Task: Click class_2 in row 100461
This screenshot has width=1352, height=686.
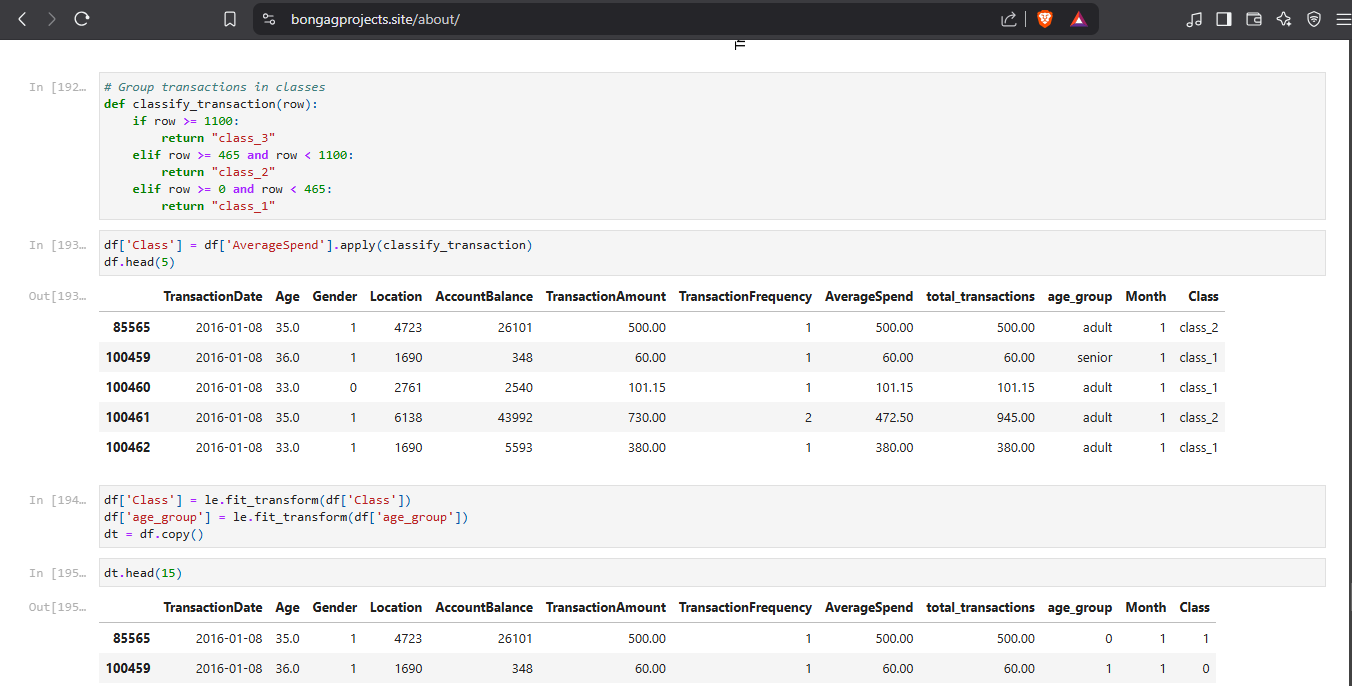Action: [1198, 417]
